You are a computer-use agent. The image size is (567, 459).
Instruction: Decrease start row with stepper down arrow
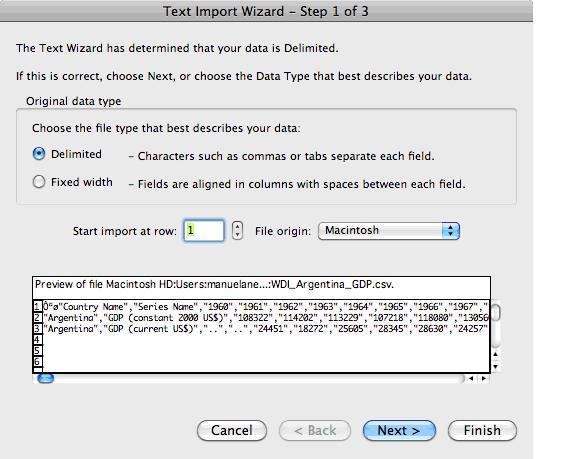(237, 235)
